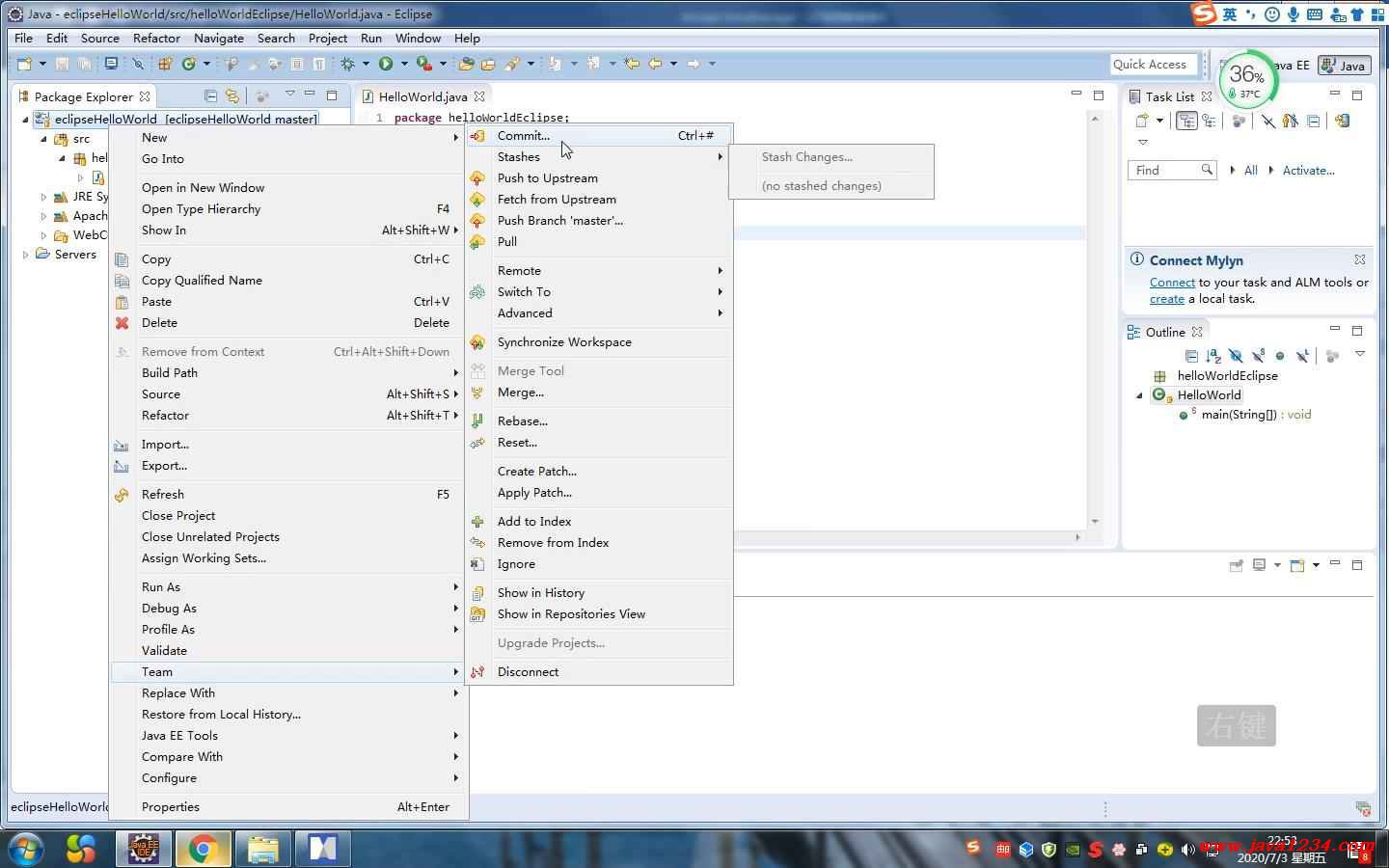Viewport: 1389px width, 868px height.
Task: Click Collapse All in Package Explorer
Action: (210, 95)
